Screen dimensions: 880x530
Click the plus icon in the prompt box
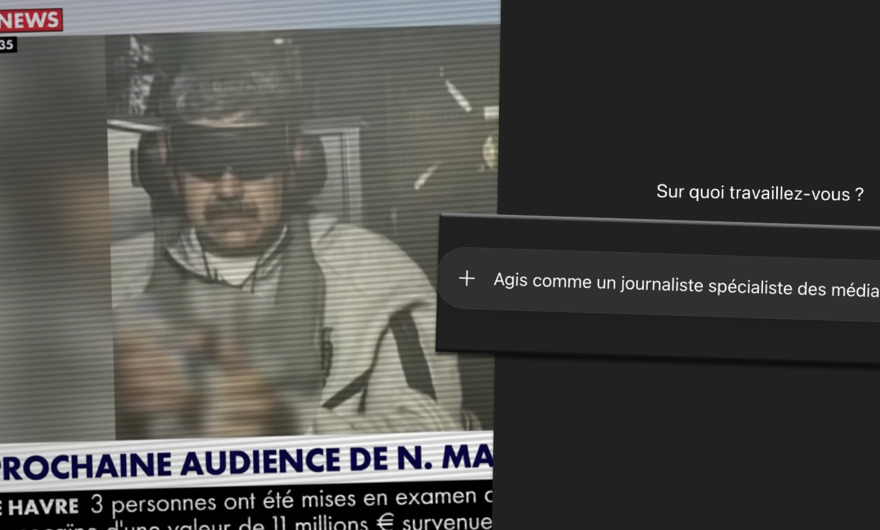tap(466, 279)
